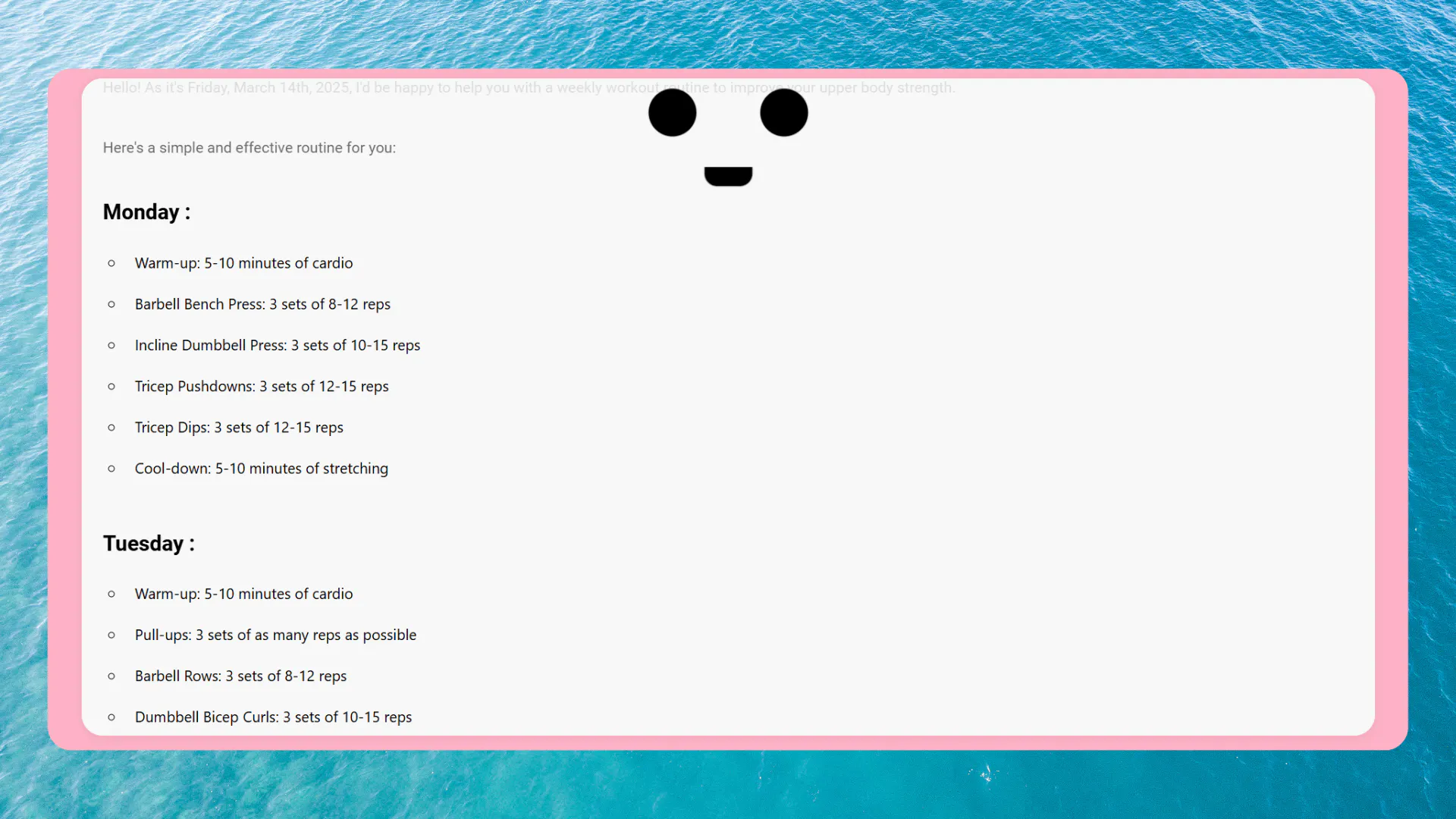Click the left eye of the assistant face
The width and height of the screenshot is (1456, 819).
click(673, 112)
